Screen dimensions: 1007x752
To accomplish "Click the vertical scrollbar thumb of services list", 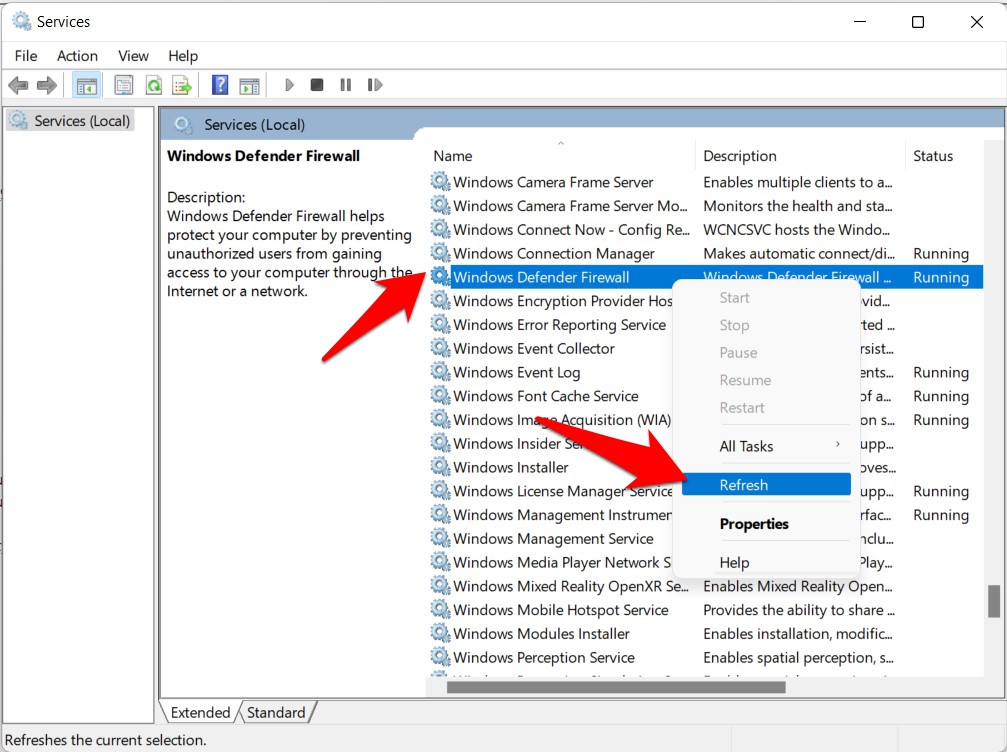I will pyautogui.click(x=993, y=601).
